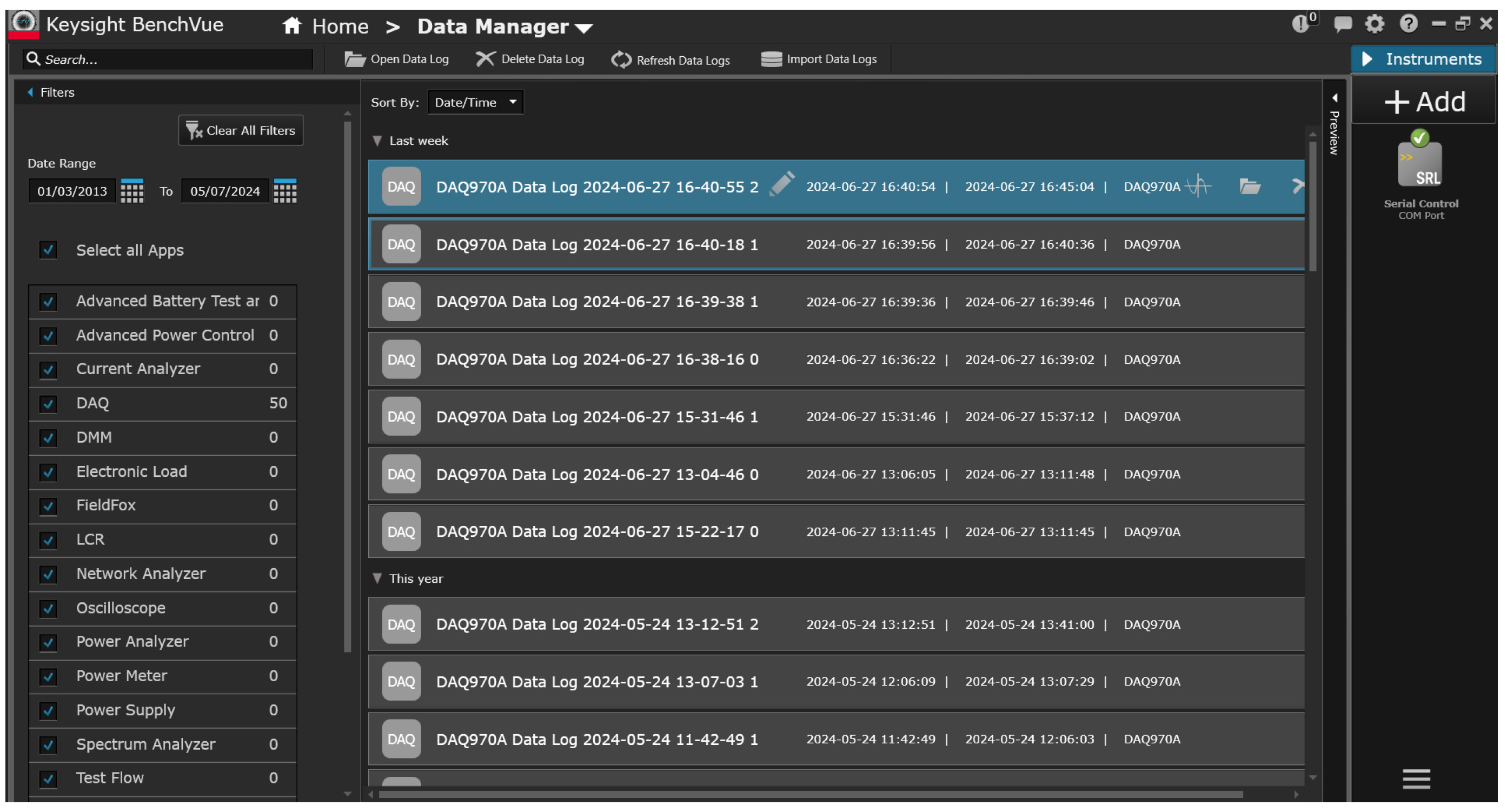
Task: Toggle the Select all Apps checkbox
Action: pyautogui.click(x=48, y=250)
